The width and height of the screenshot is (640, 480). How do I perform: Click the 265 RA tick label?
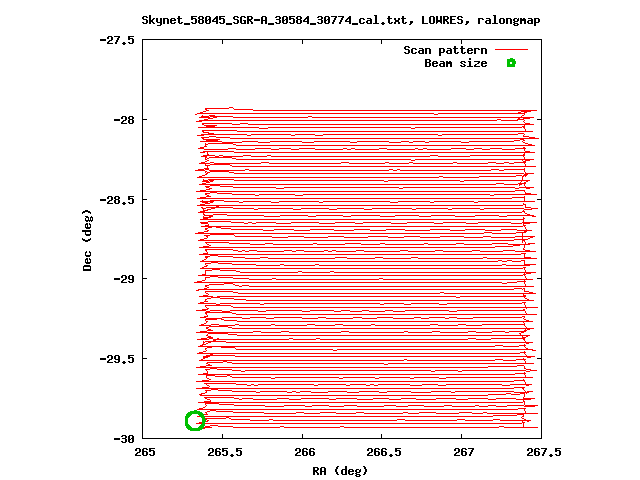(145, 452)
